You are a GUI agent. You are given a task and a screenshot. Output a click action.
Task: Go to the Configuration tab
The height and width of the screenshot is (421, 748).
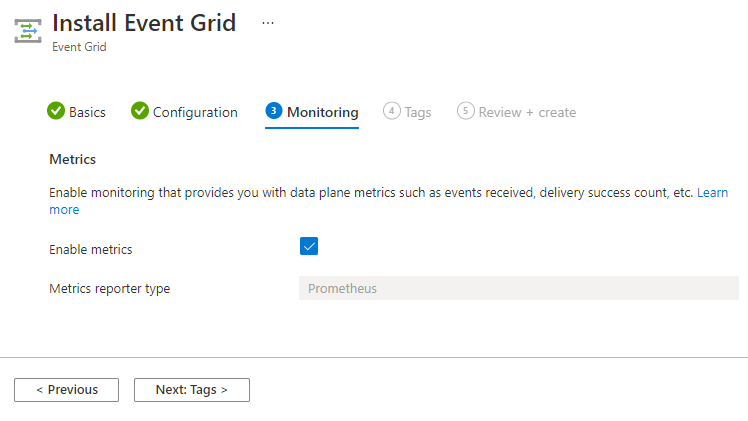point(195,112)
